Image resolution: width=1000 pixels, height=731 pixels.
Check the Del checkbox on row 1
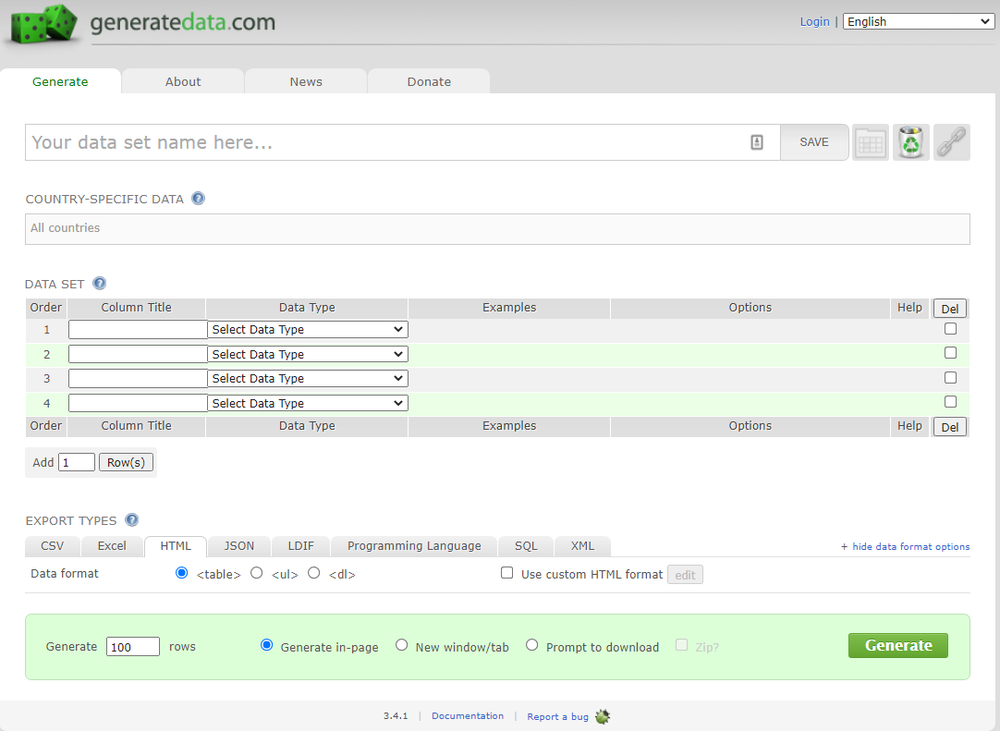[x=950, y=328]
